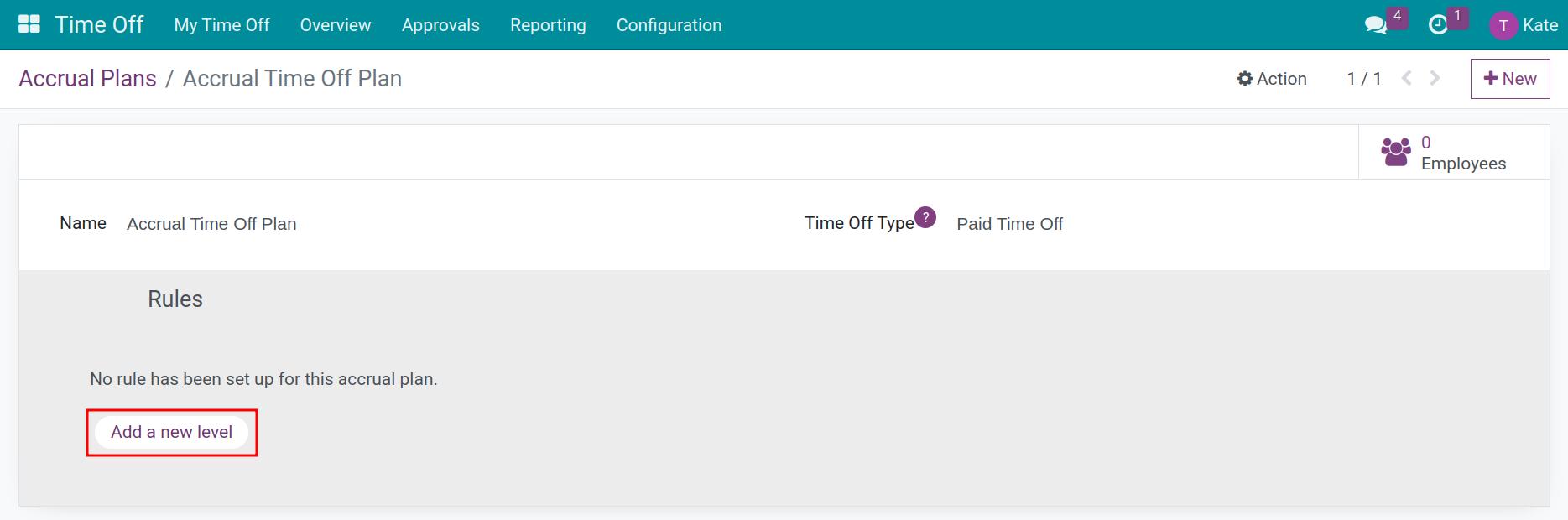Click Kate's user avatar icon
1568x520 pixels.
coord(1503,25)
